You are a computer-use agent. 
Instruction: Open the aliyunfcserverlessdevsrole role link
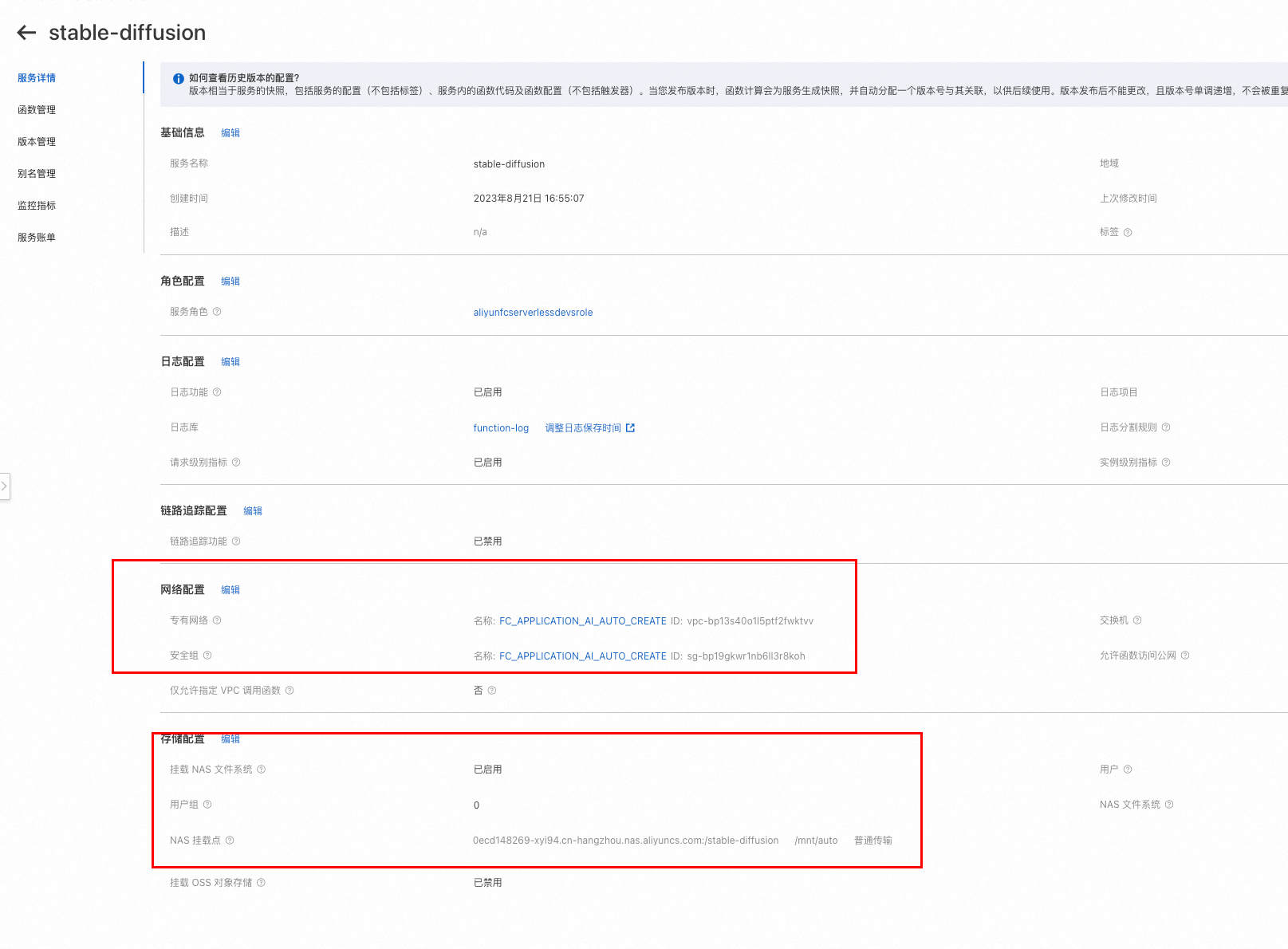pos(533,313)
